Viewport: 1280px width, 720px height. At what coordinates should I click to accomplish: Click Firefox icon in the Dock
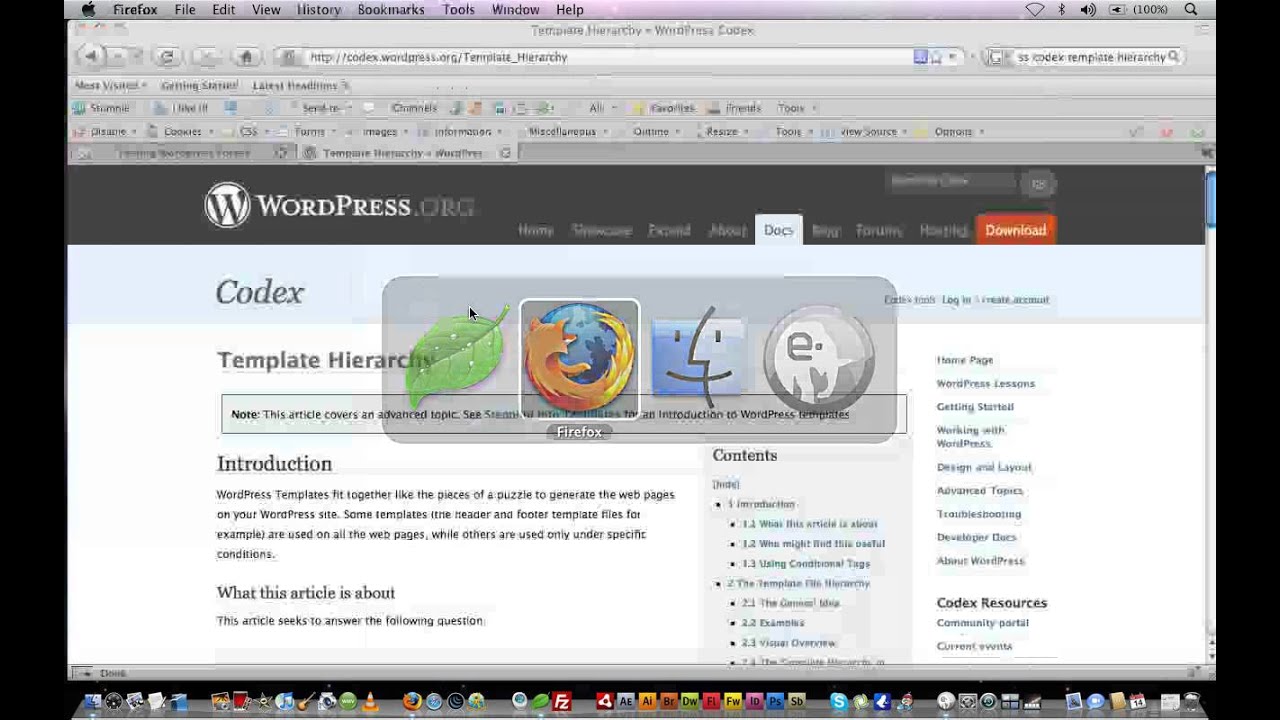(x=412, y=702)
